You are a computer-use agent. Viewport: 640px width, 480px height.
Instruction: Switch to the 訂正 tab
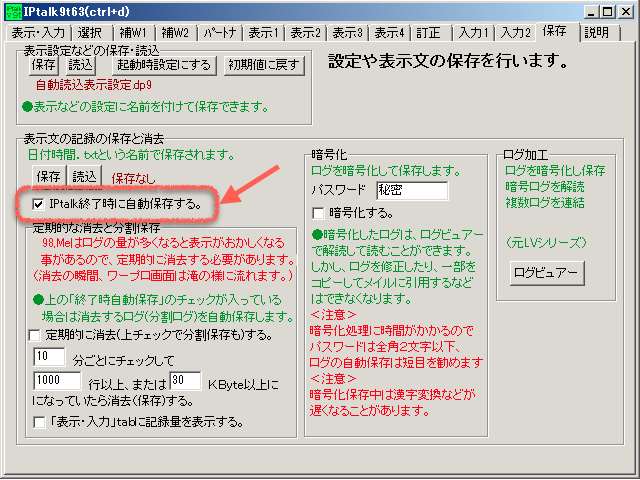[x=431, y=33]
